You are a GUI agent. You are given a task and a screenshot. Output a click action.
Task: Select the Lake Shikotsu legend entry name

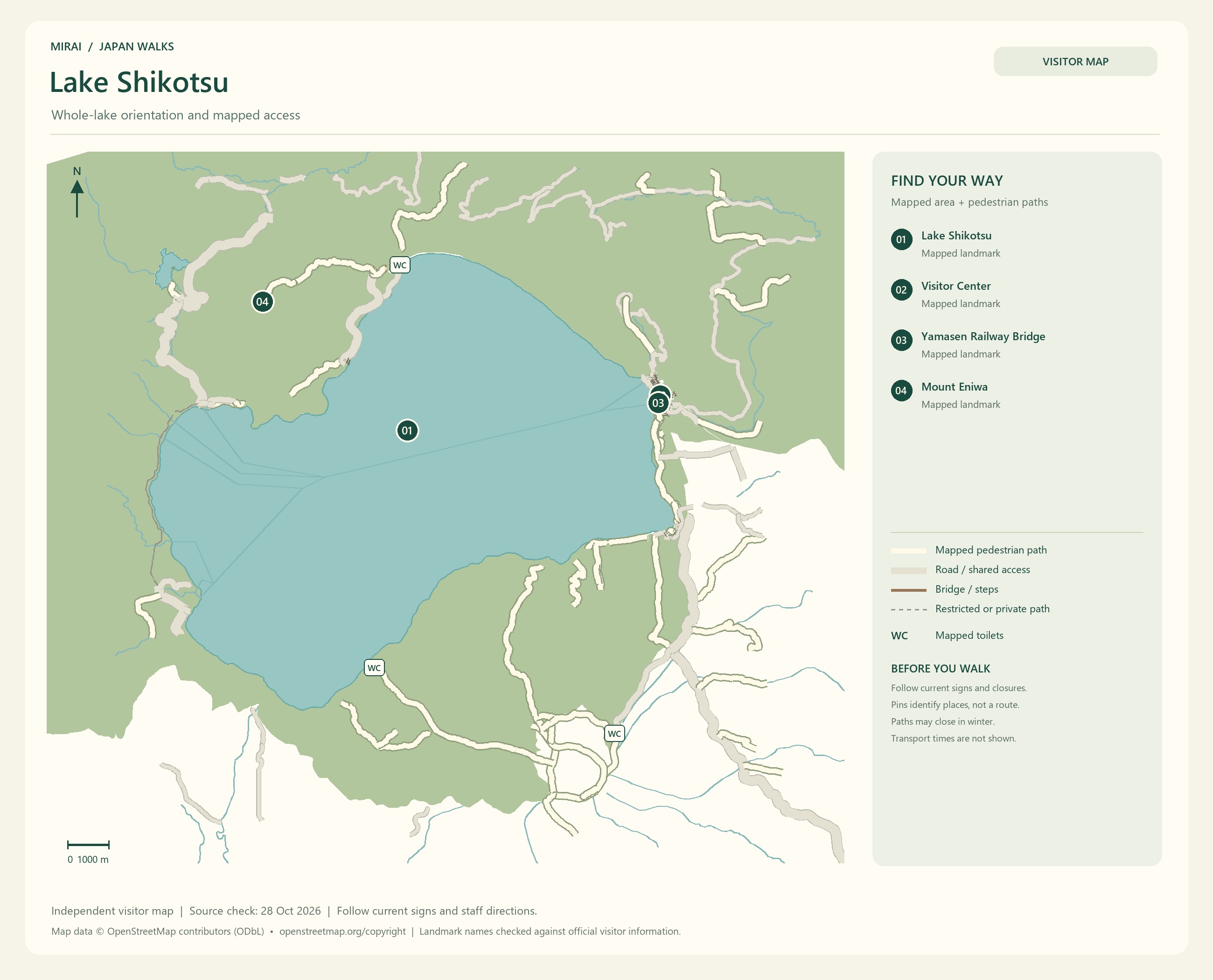point(956,235)
